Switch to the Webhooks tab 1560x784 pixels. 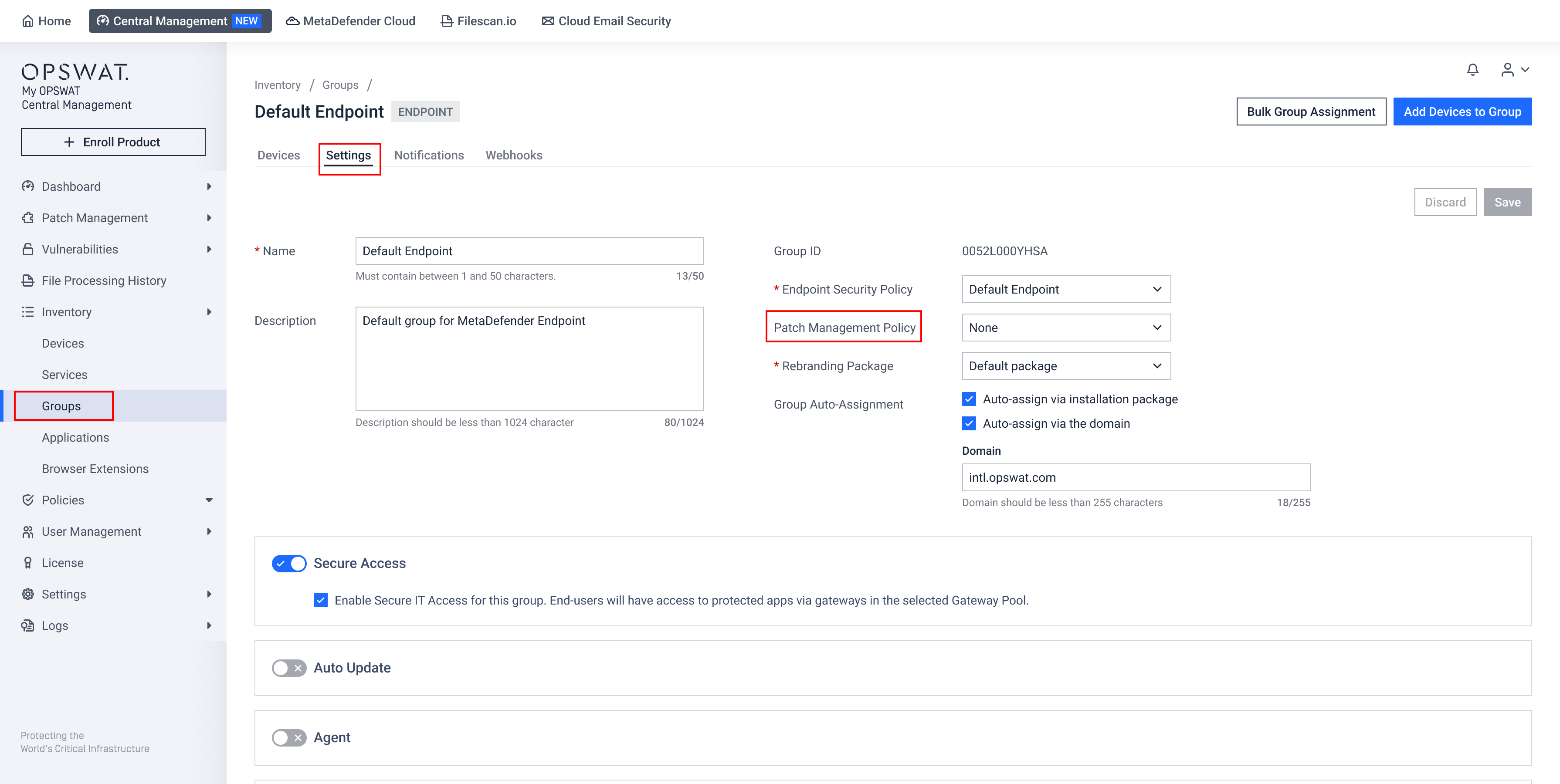coord(514,155)
